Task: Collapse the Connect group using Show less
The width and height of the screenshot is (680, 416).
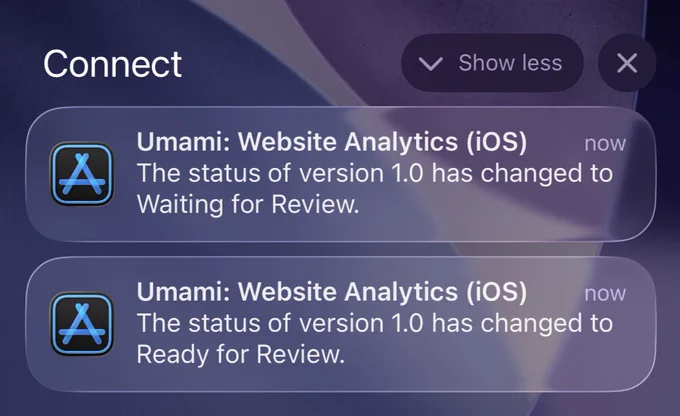Action: (492, 63)
